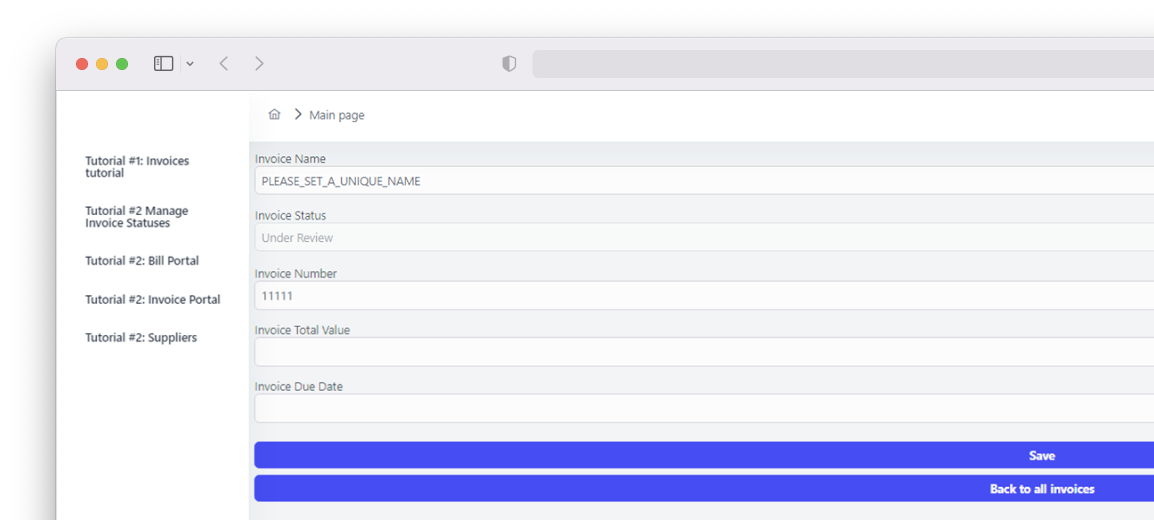This screenshot has width=1154, height=520.
Task: Toggle the browser sidebar icon
Action: [x=163, y=64]
